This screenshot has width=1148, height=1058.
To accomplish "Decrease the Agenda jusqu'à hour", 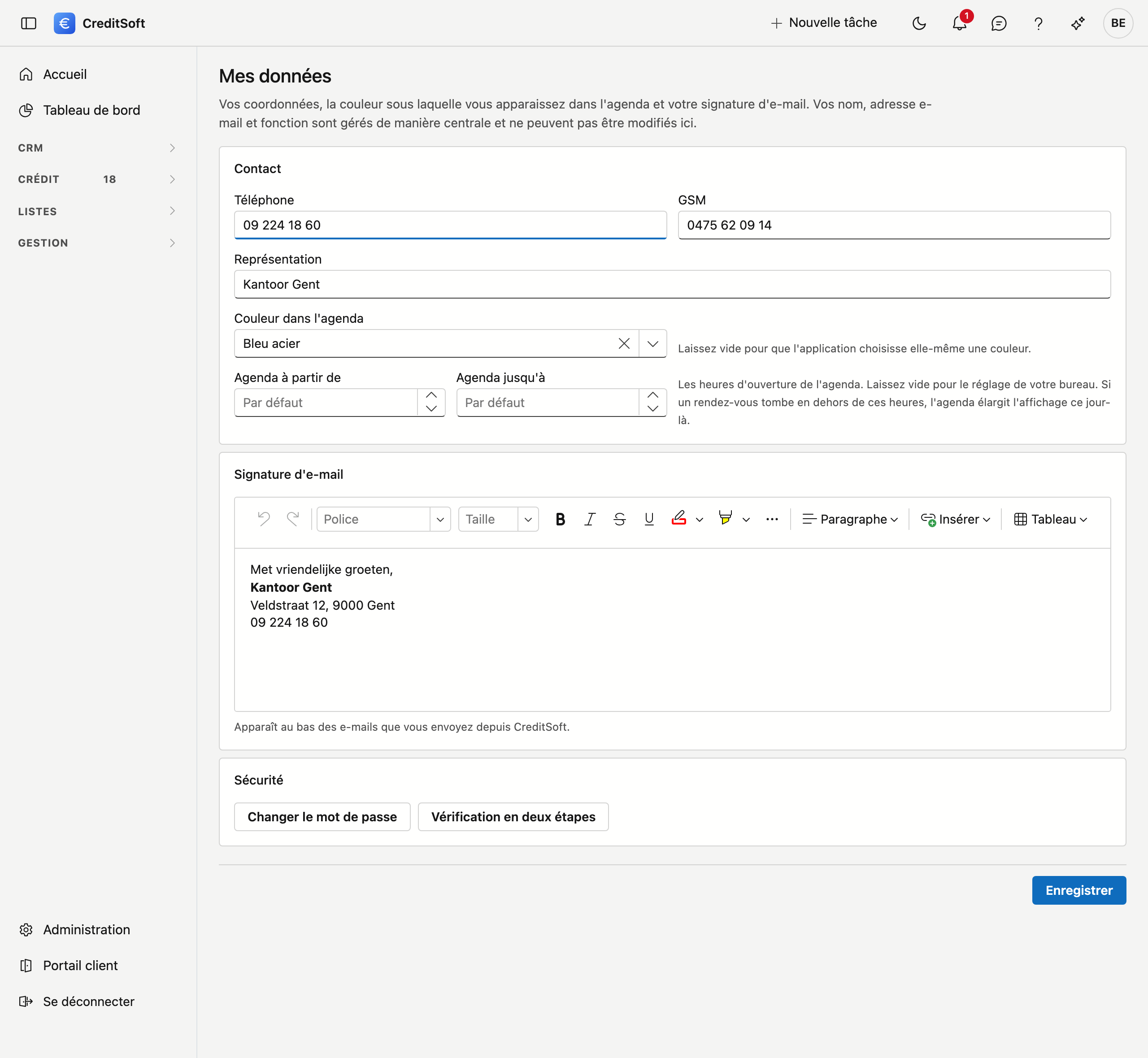I will pos(653,409).
